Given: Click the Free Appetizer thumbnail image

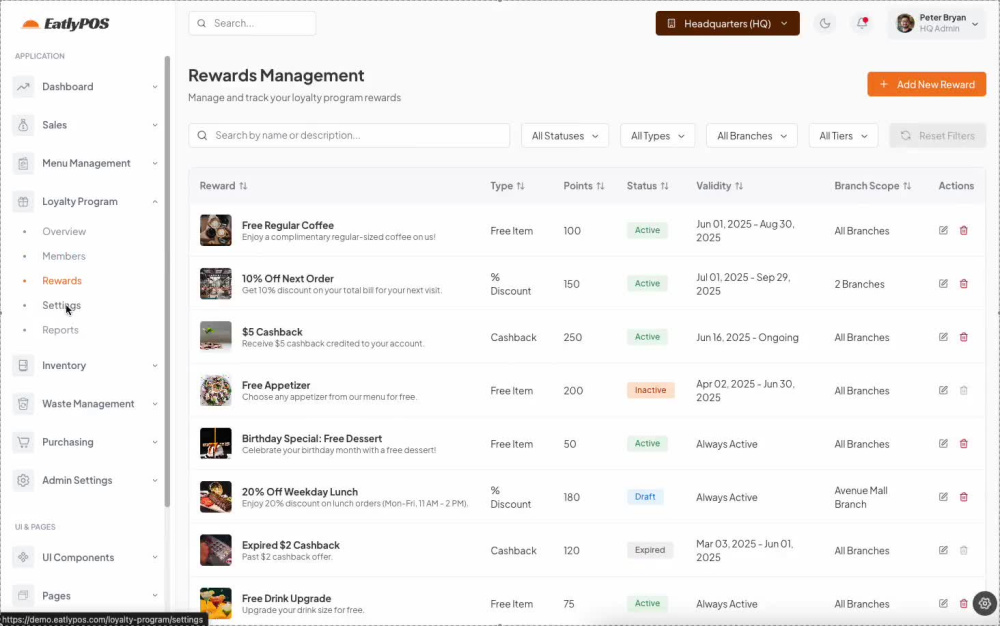Looking at the screenshot, I should tap(216, 390).
